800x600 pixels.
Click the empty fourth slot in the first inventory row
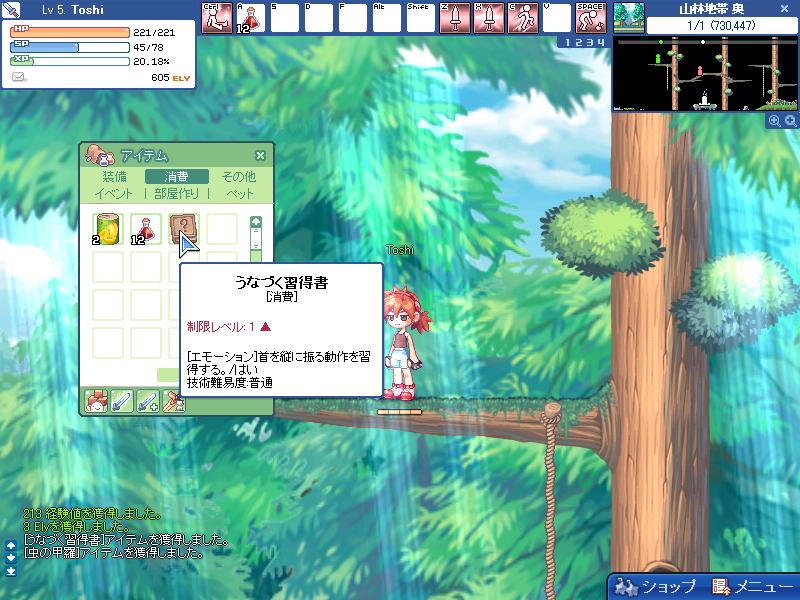coord(222,229)
